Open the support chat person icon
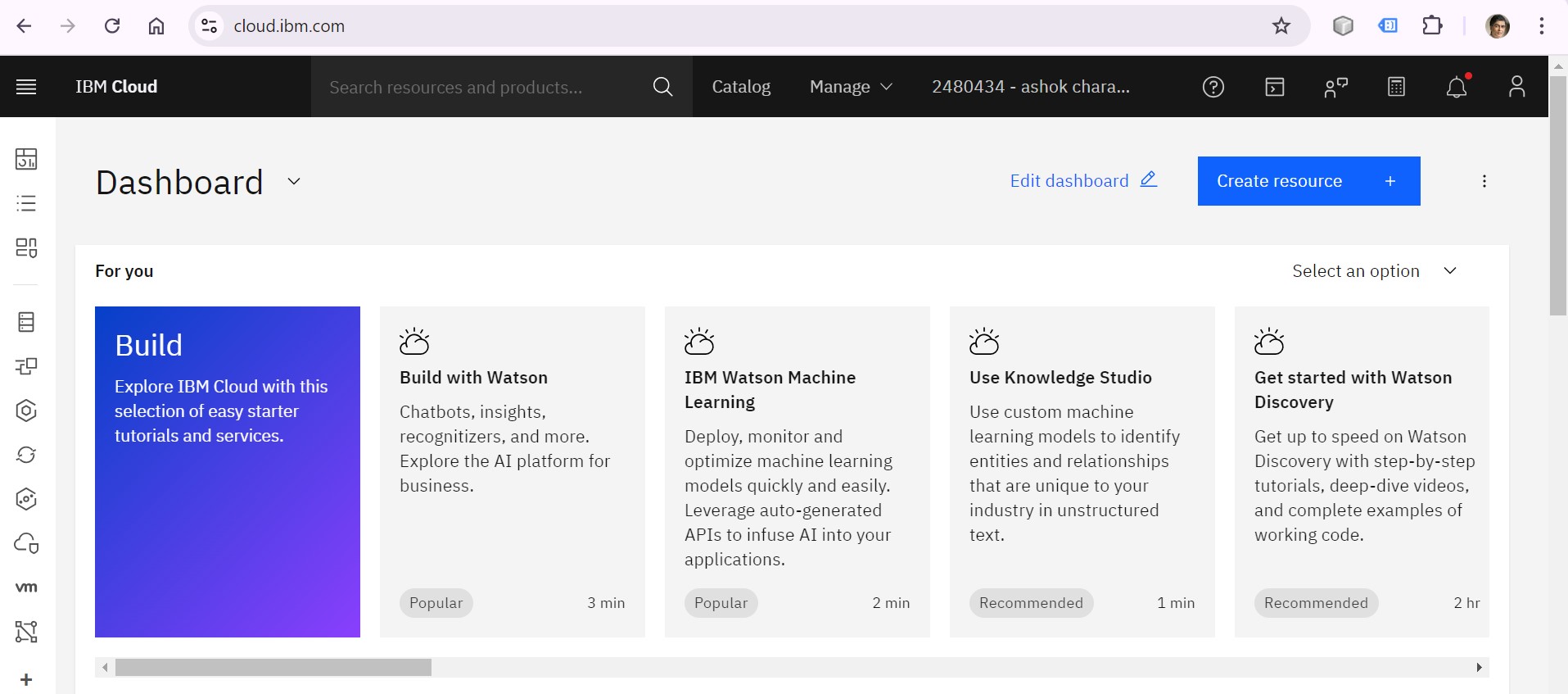Image resolution: width=1568 pixels, height=694 pixels. tap(1335, 87)
